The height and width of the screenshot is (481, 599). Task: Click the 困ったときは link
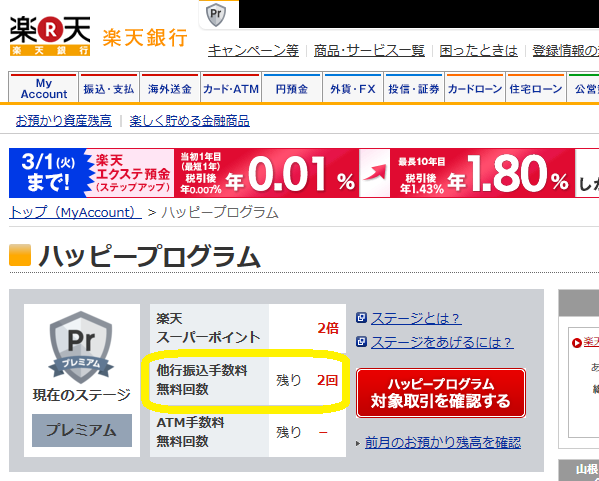[x=479, y=50]
